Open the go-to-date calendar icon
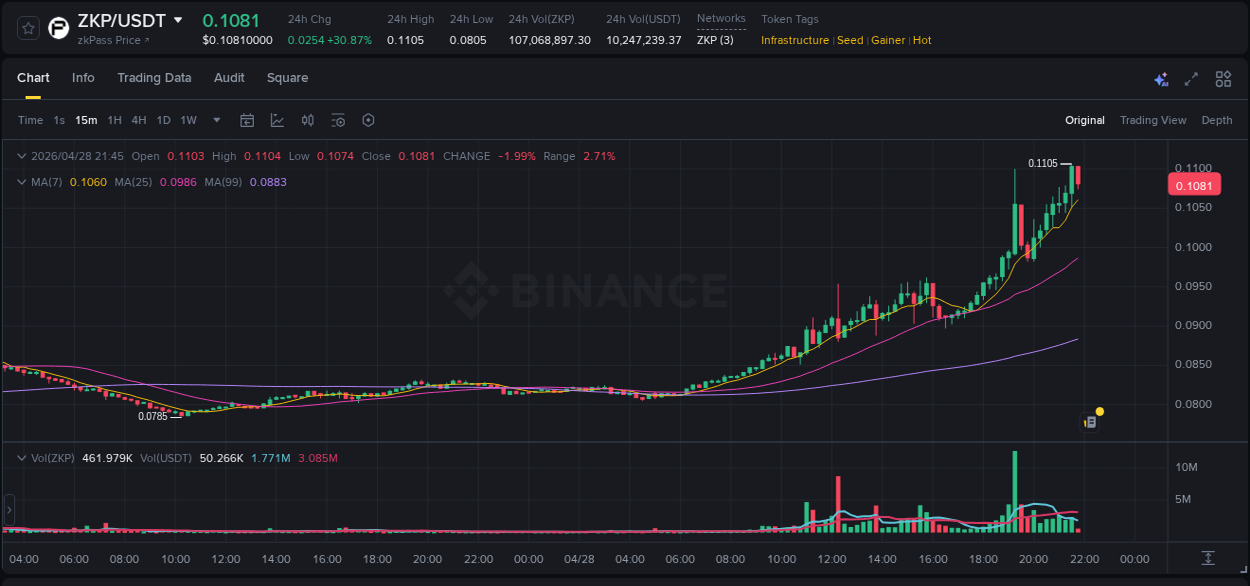Image resolution: width=1250 pixels, height=586 pixels. click(247, 120)
